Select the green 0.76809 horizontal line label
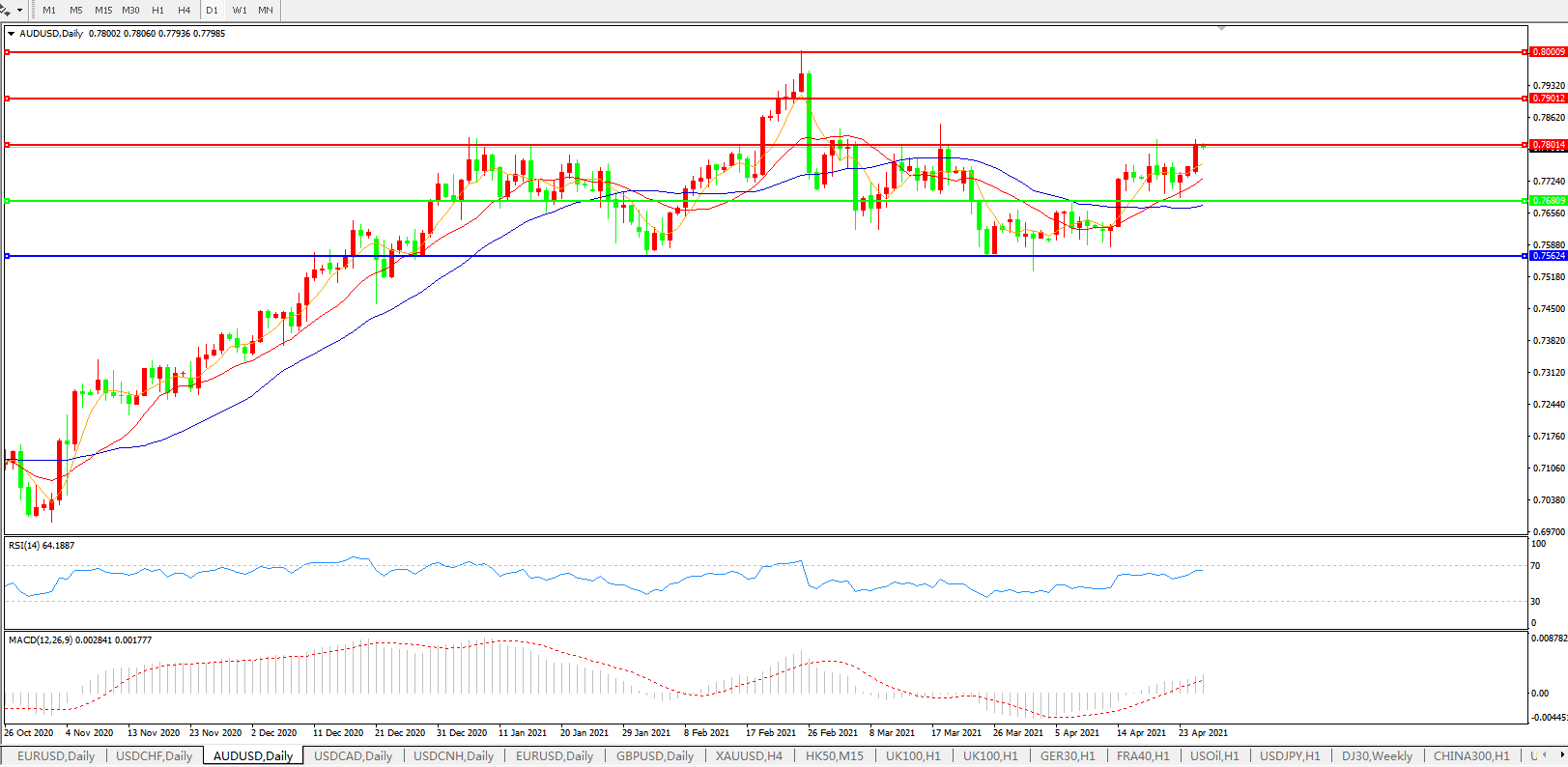 tap(1548, 201)
